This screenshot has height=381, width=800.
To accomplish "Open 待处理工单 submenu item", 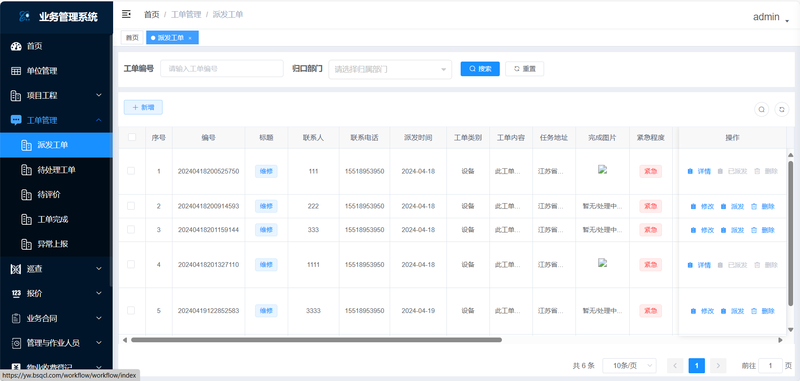I will [x=56, y=170].
